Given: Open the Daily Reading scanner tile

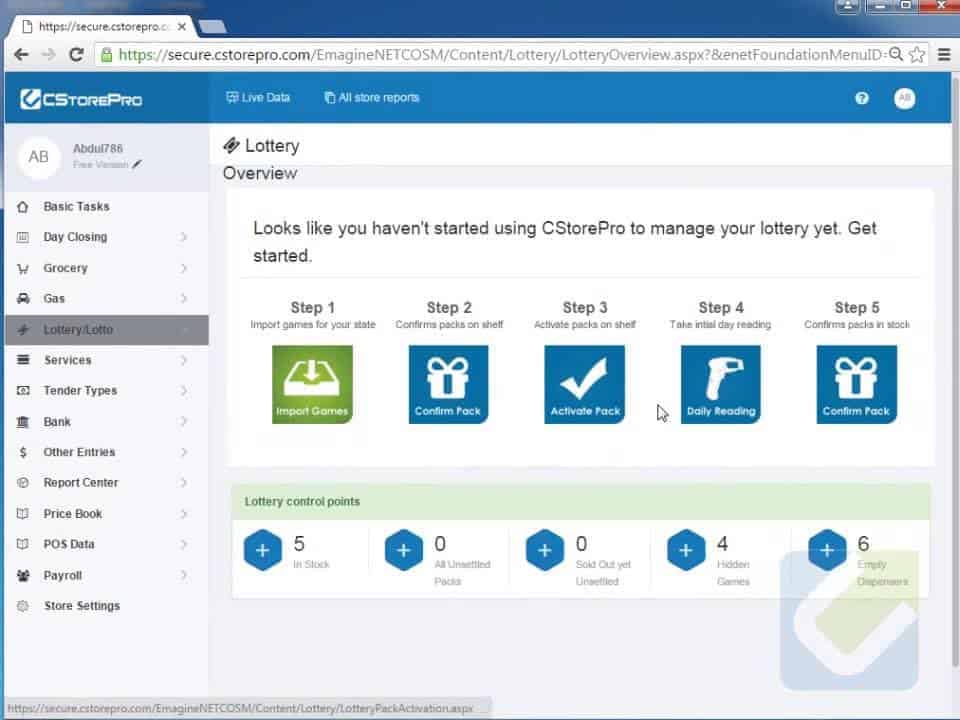Looking at the screenshot, I should [x=721, y=384].
